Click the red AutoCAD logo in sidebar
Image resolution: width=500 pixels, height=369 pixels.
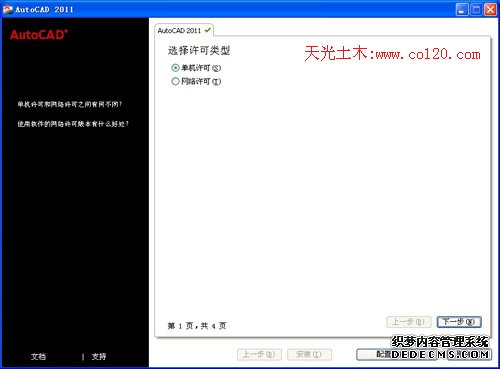pyautogui.click(x=39, y=35)
